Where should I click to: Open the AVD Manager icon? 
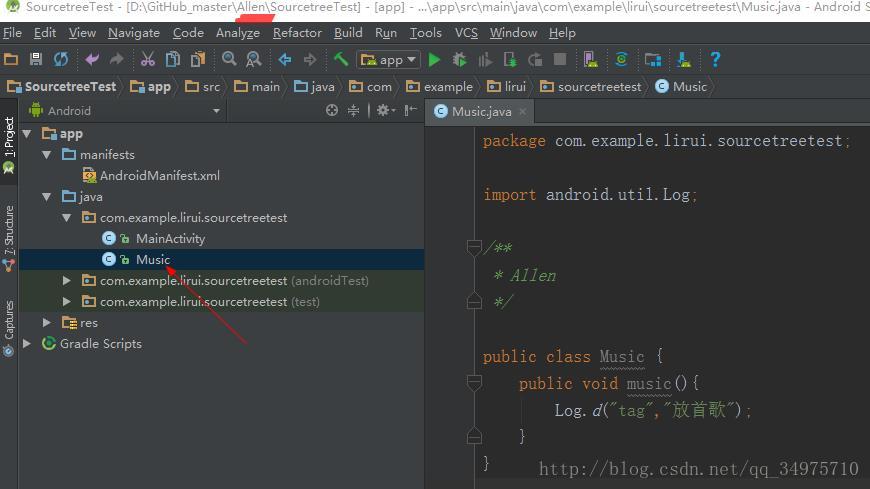coord(590,59)
